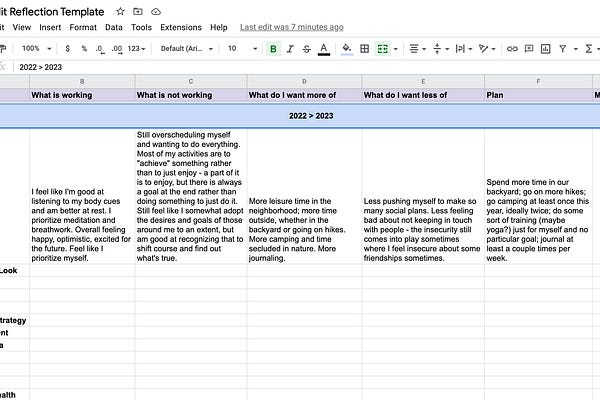Open the Insert menu
This screenshot has height=400, width=600.
50,27
